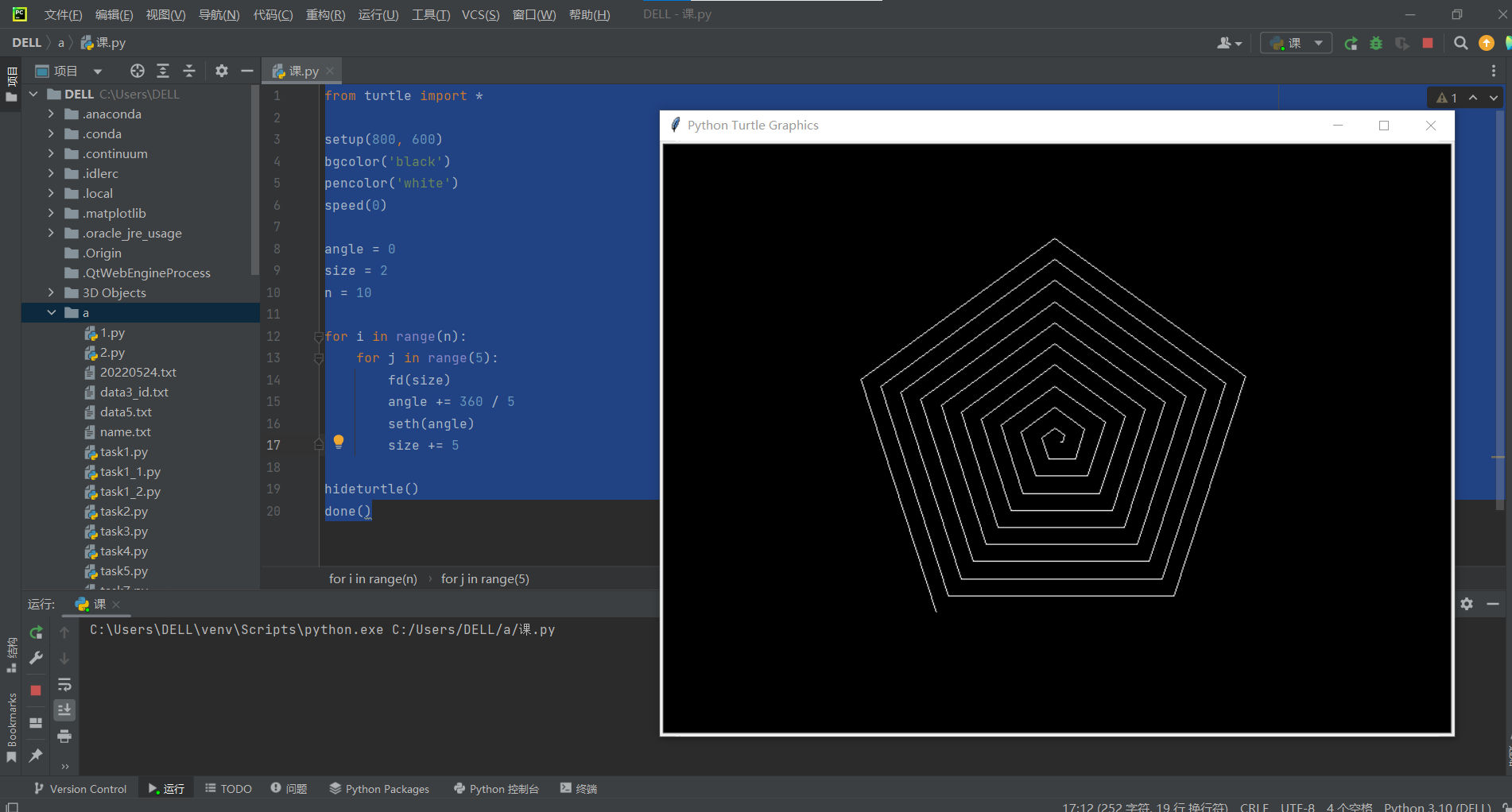
Task: Open task1.py in project tree
Action: (124, 451)
